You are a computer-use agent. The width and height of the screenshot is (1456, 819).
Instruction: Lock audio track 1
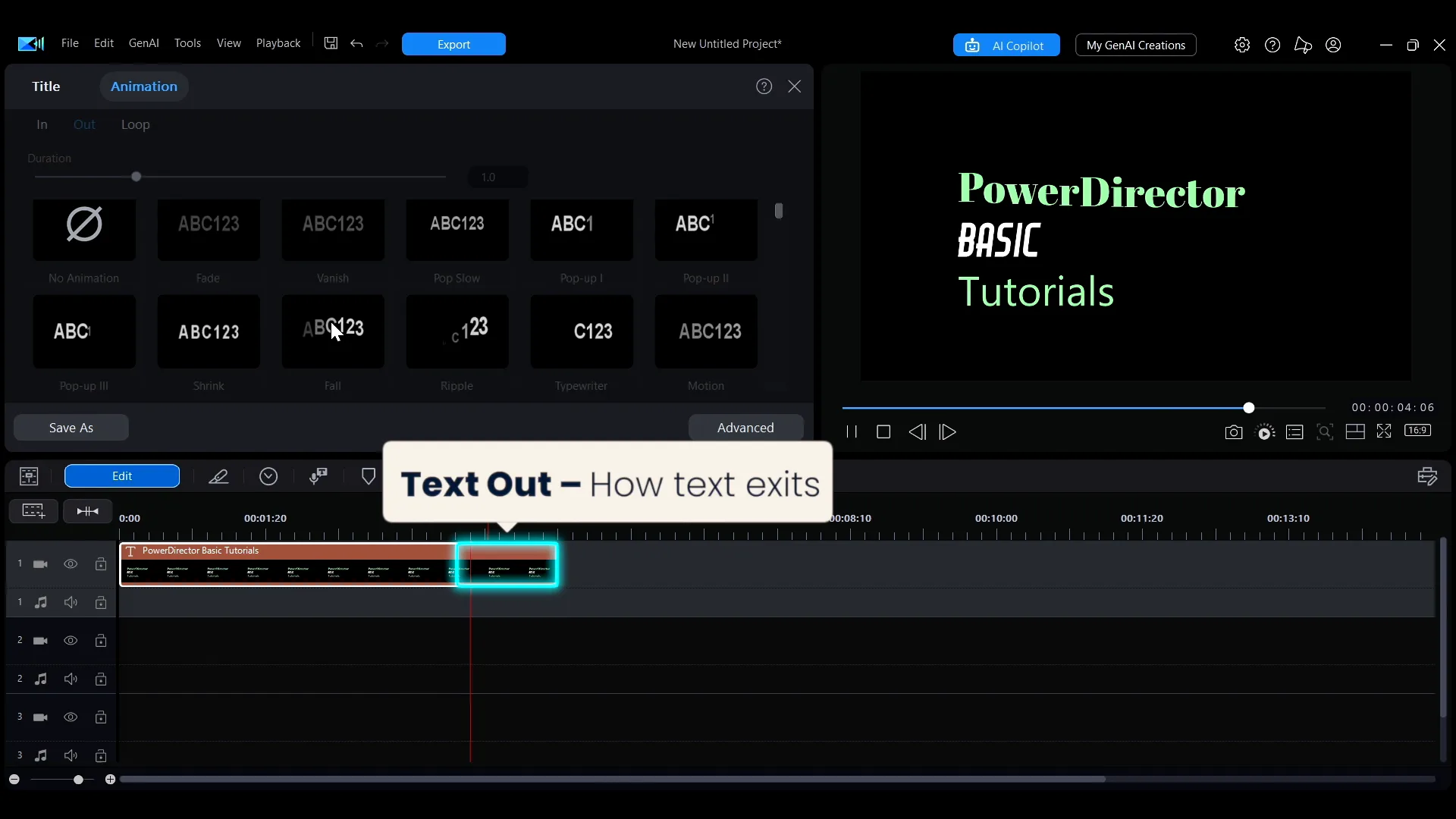click(x=101, y=603)
